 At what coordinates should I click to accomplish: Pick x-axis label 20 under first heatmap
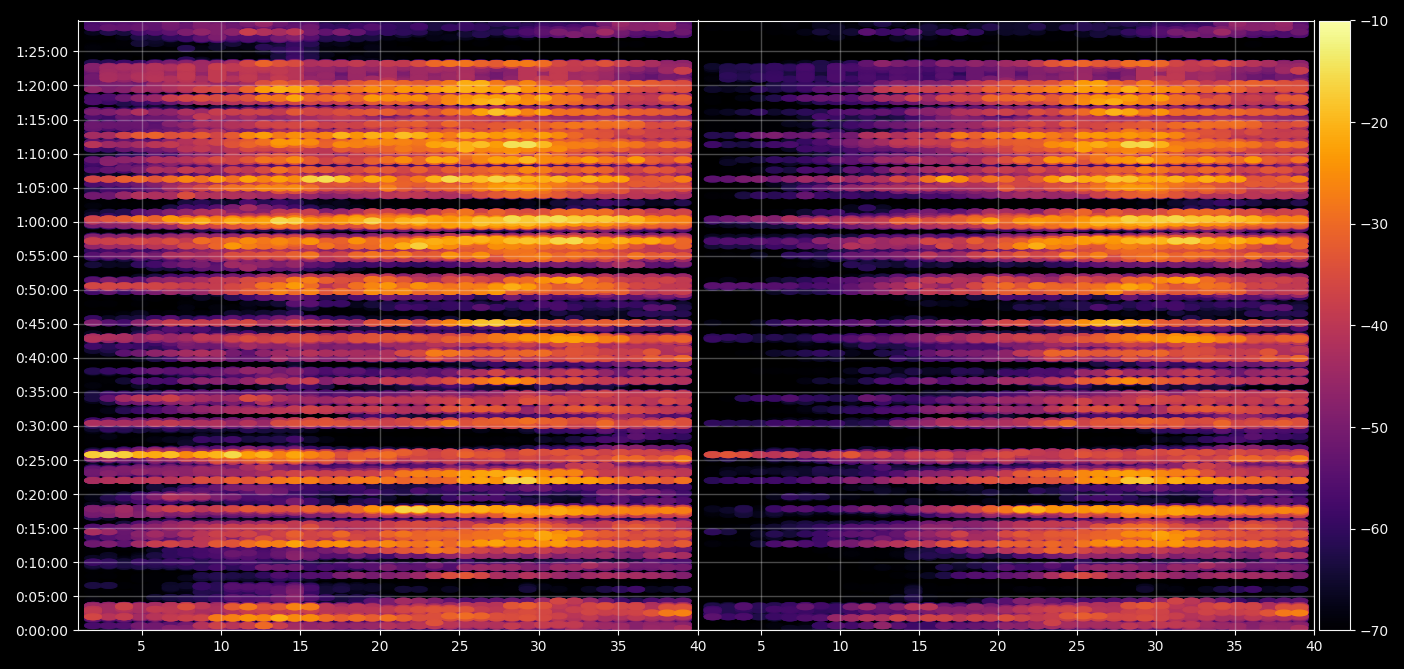380,647
